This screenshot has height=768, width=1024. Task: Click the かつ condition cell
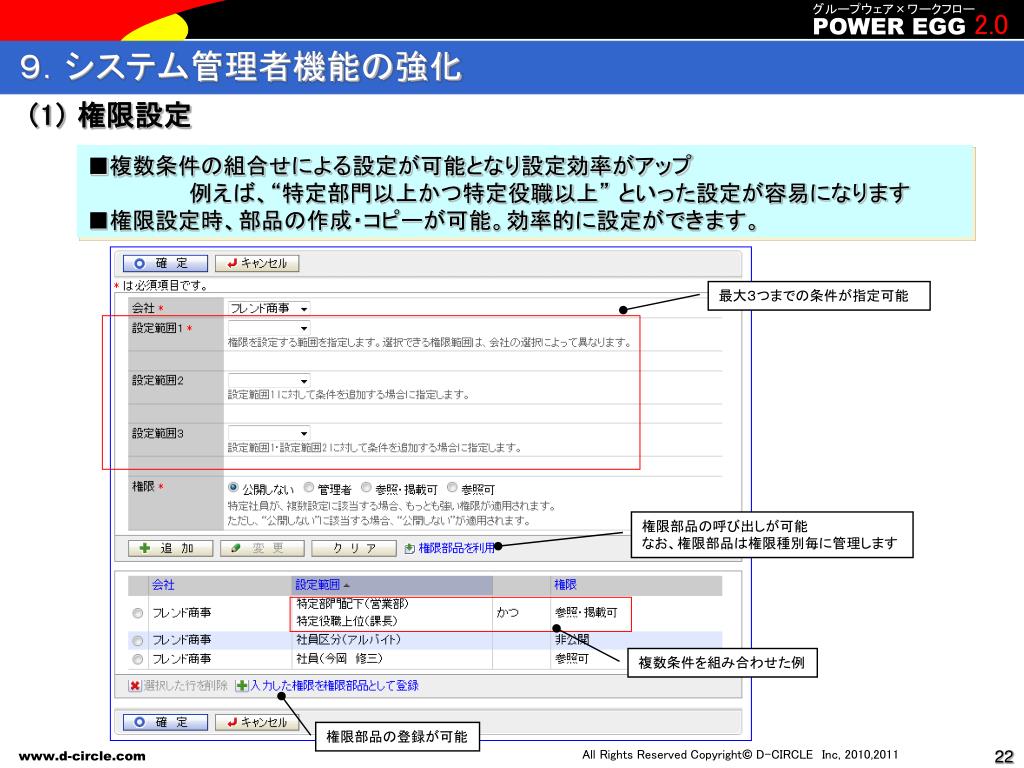point(507,612)
